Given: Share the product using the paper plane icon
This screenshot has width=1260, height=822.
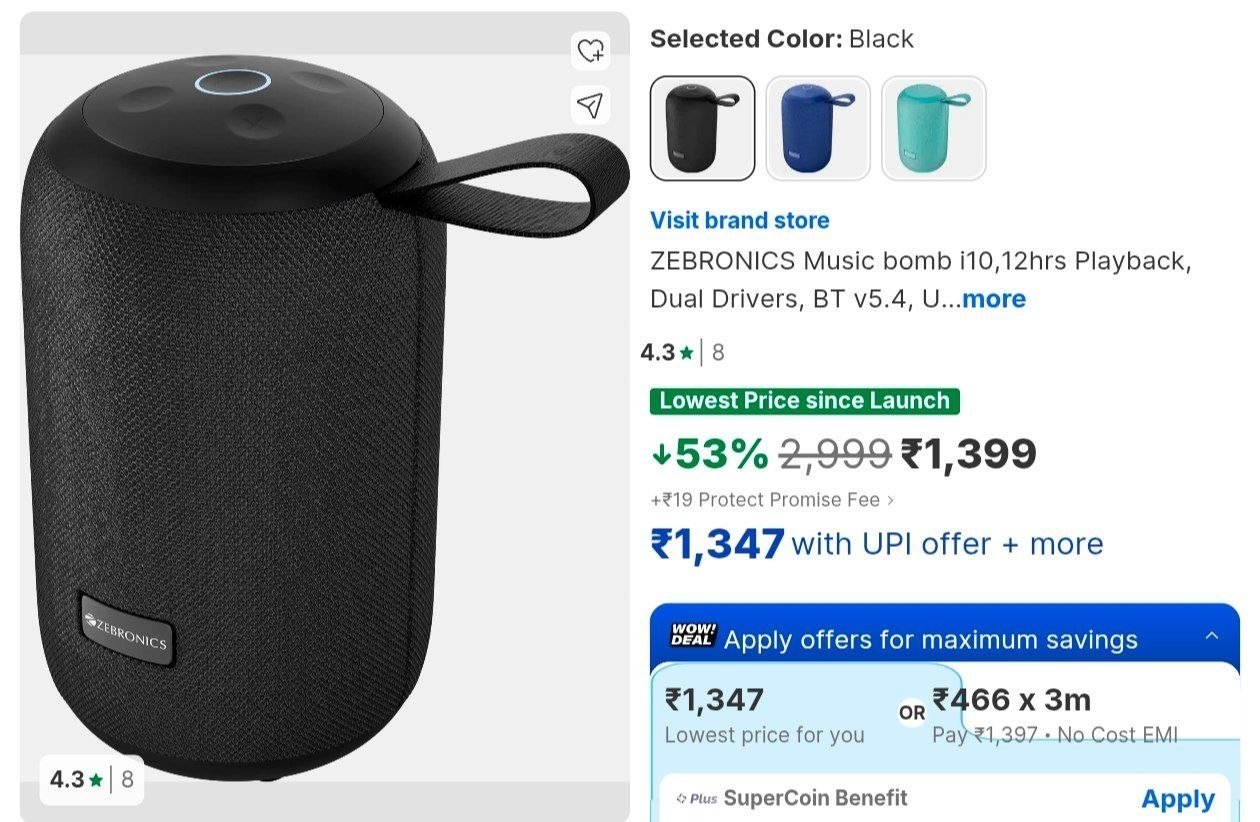Looking at the screenshot, I should 590,104.
